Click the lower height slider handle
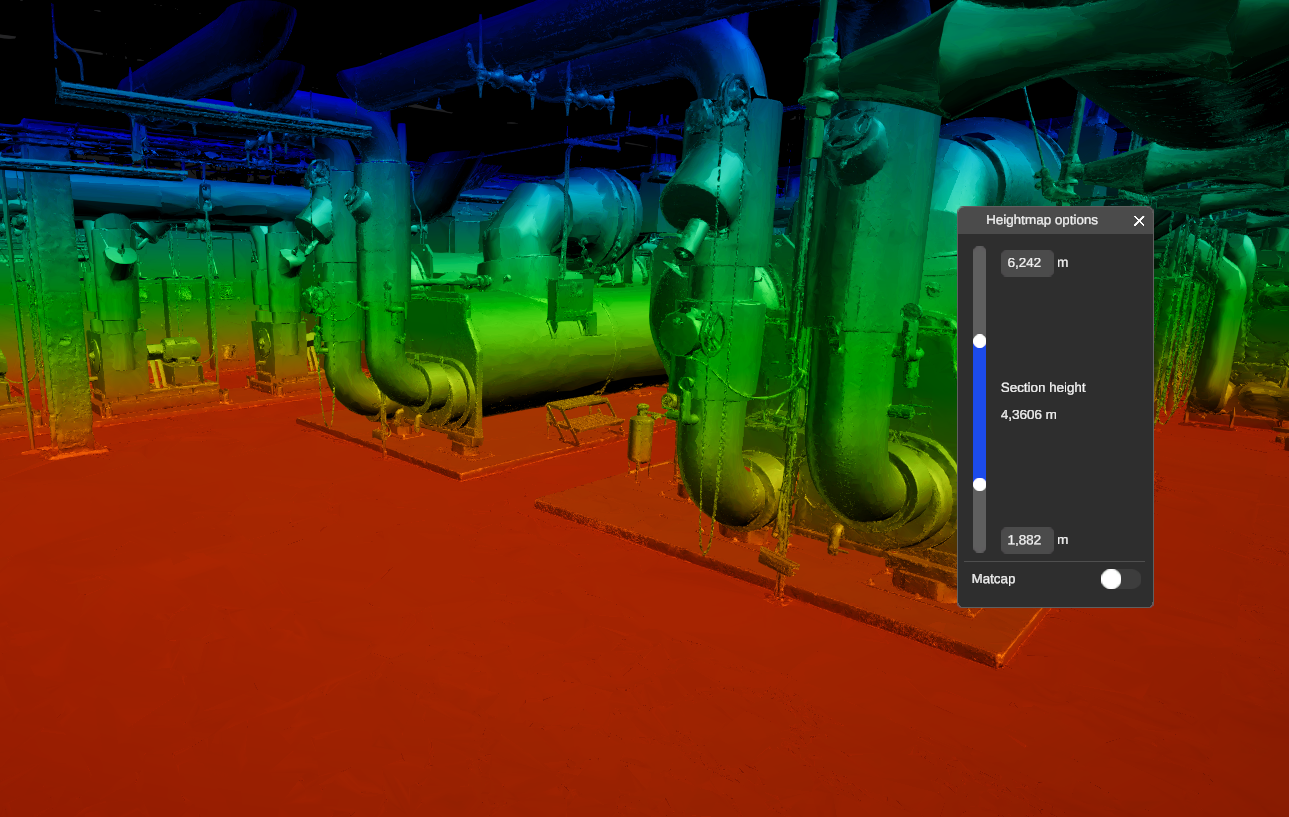 point(980,484)
